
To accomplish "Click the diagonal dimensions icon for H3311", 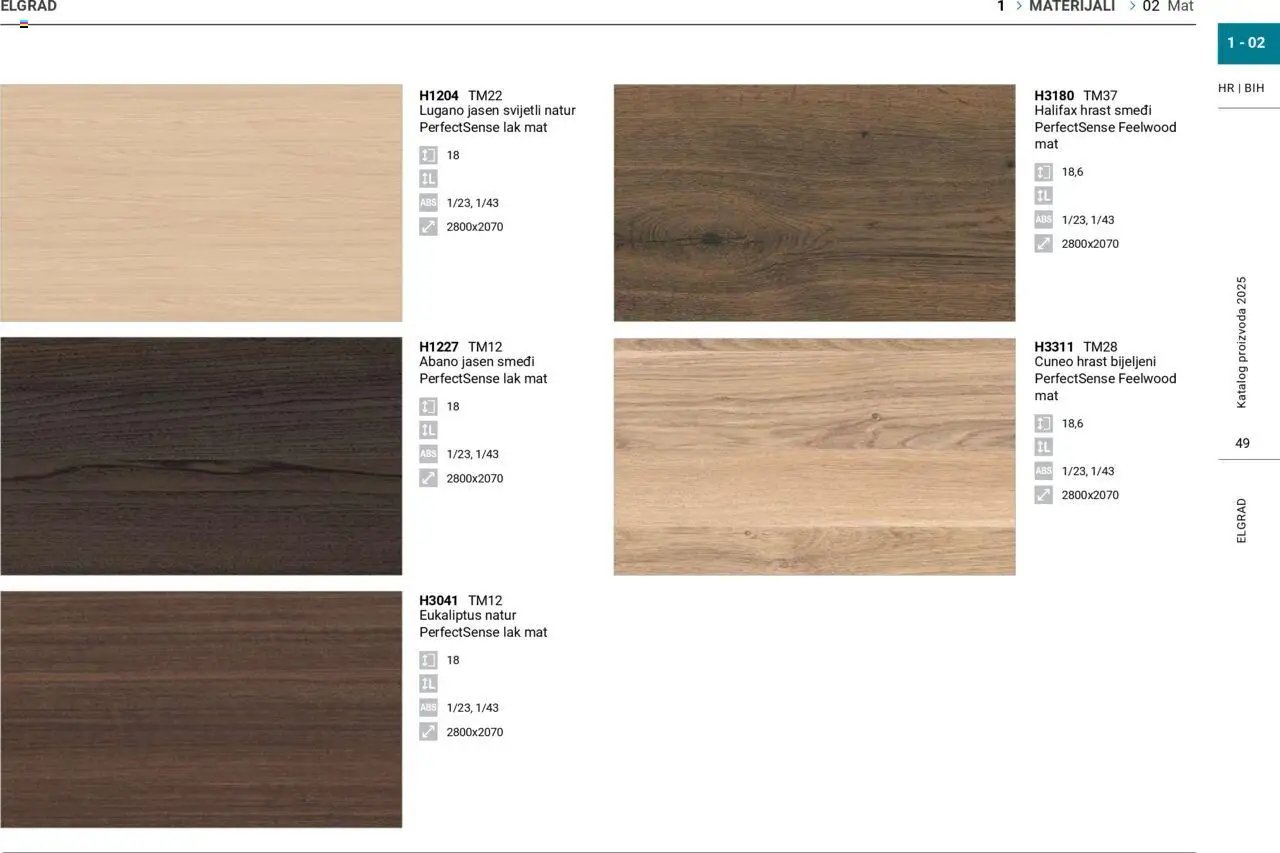I will (x=1043, y=494).
